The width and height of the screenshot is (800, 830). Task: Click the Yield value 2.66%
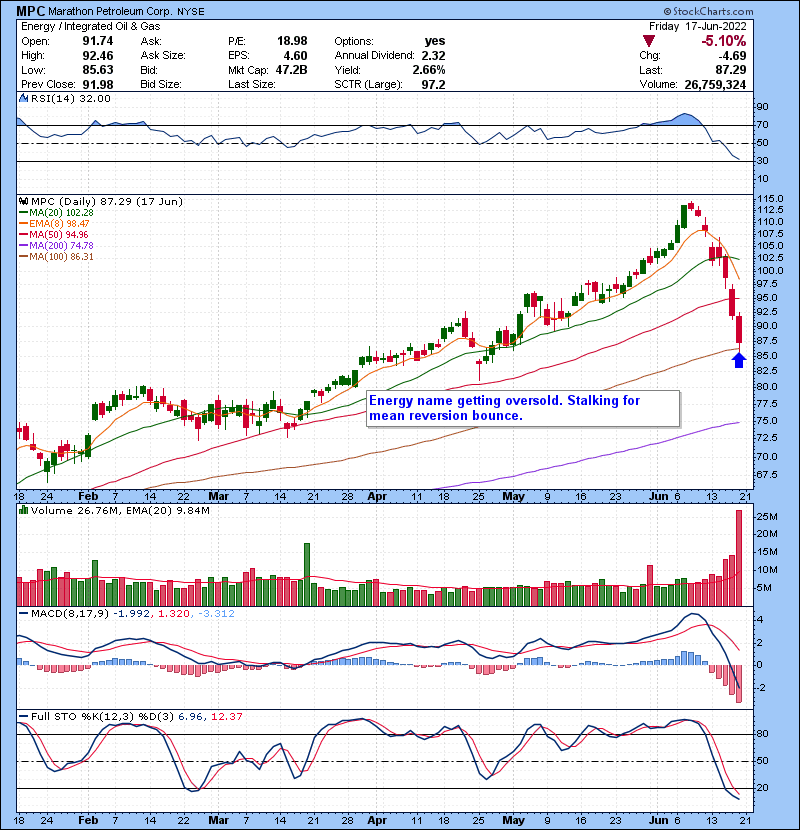pyautogui.click(x=429, y=69)
